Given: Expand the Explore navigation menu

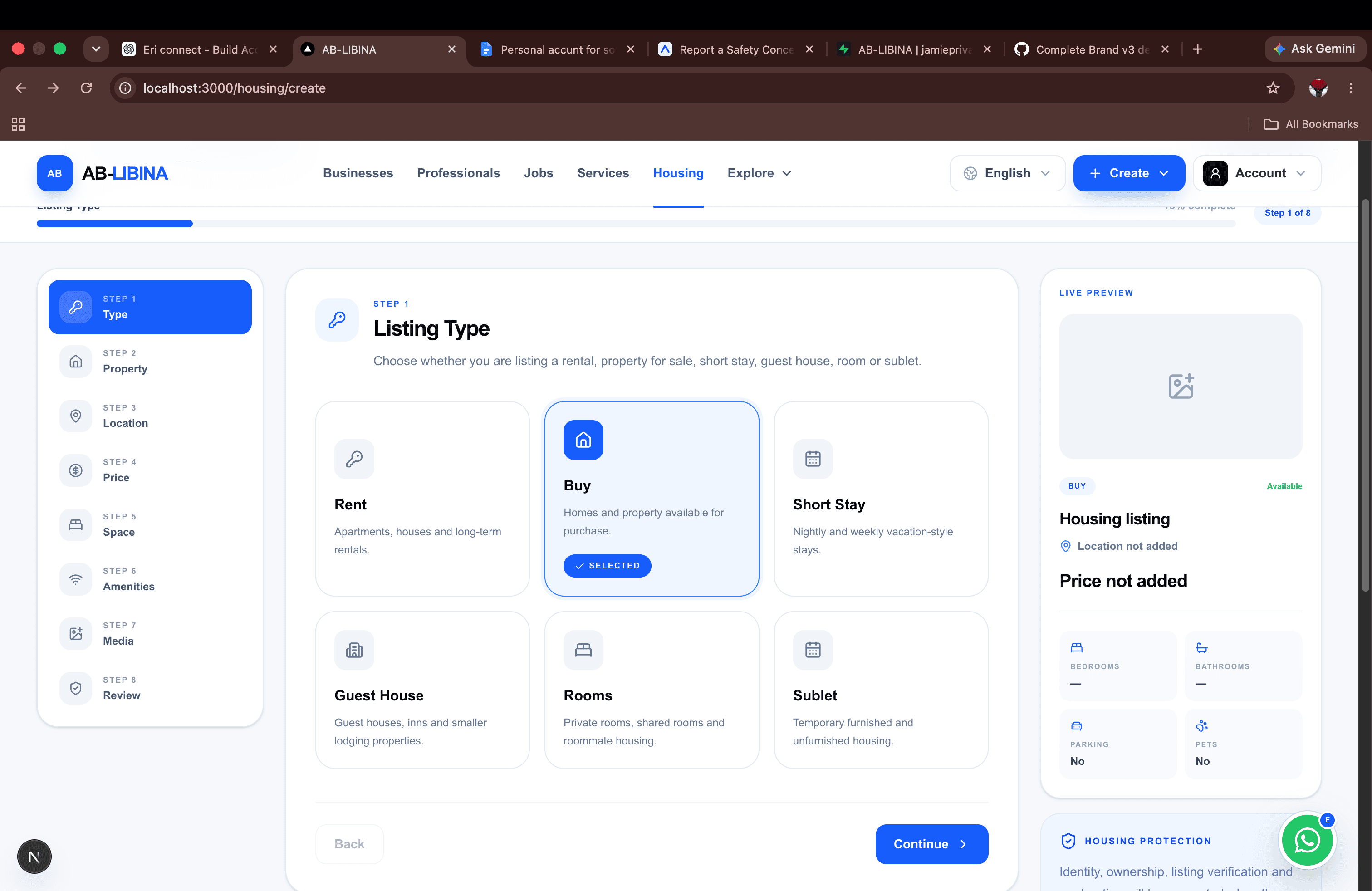Looking at the screenshot, I should (x=759, y=173).
